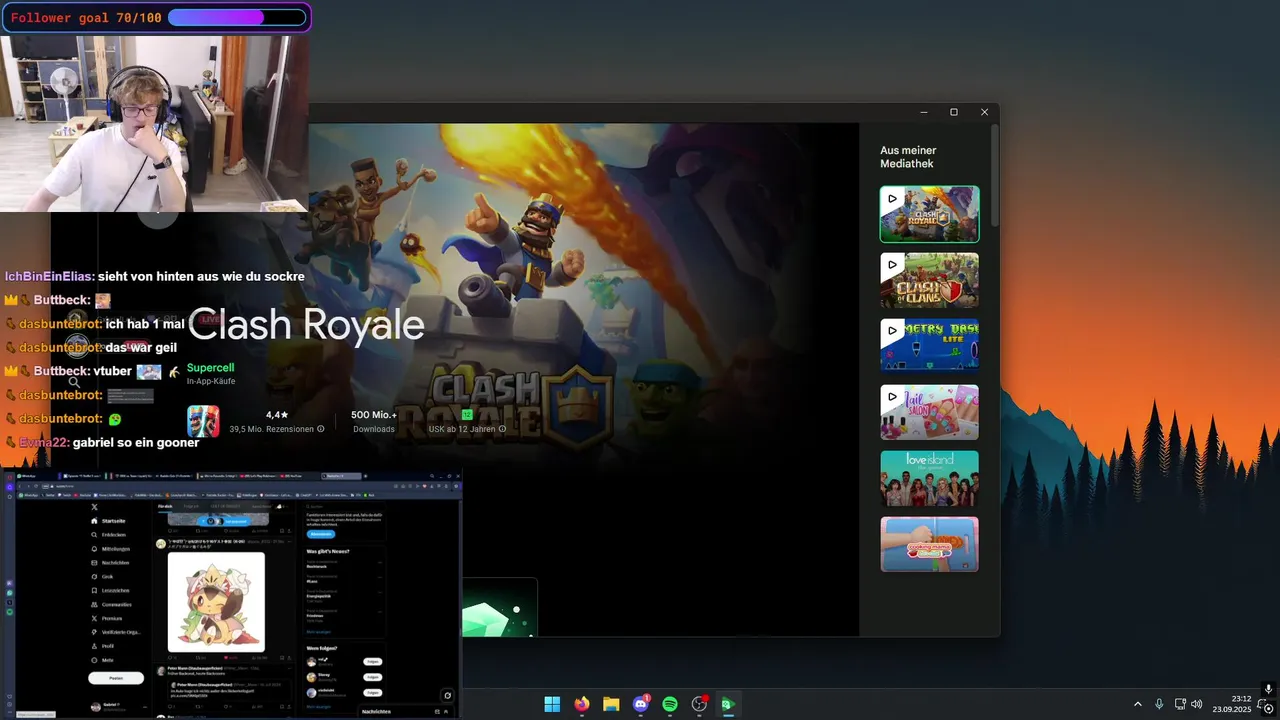The image size is (1280, 720).
Task: Open Mitteilungen in the X browser sidebar
Action: (x=110, y=549)
